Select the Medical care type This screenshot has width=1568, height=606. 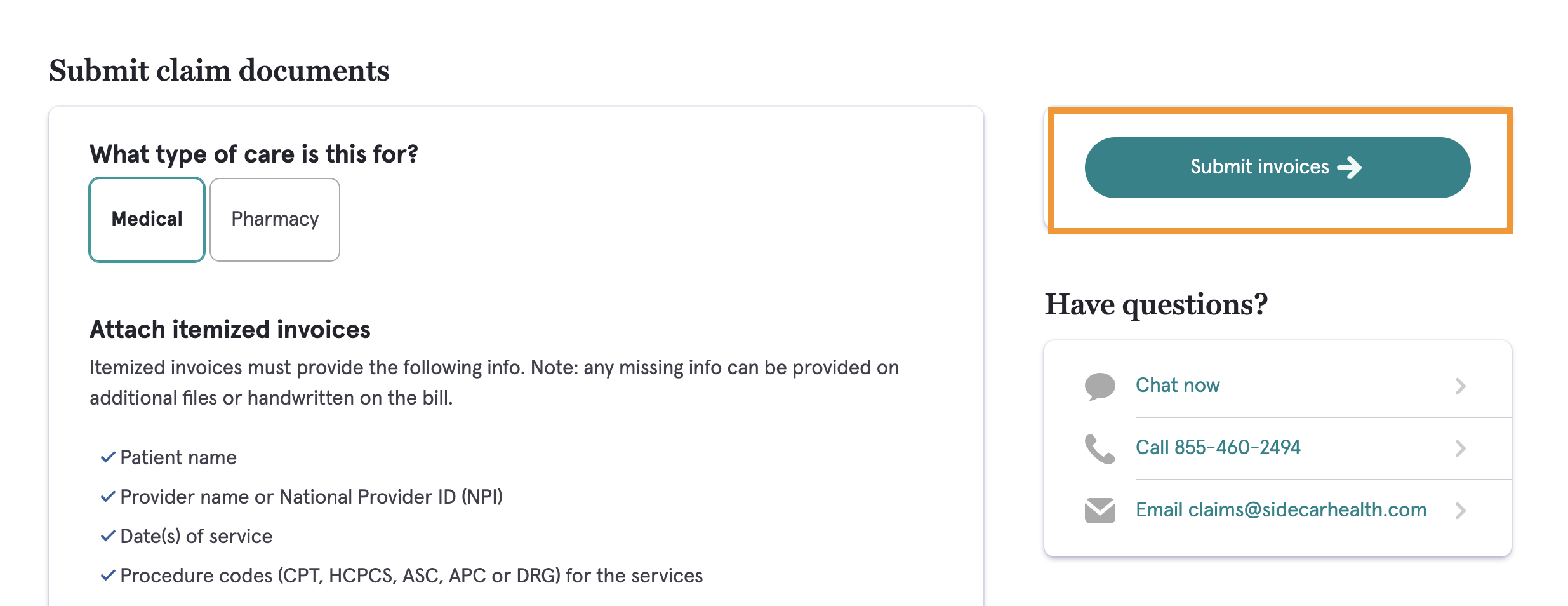coord(147,220)
